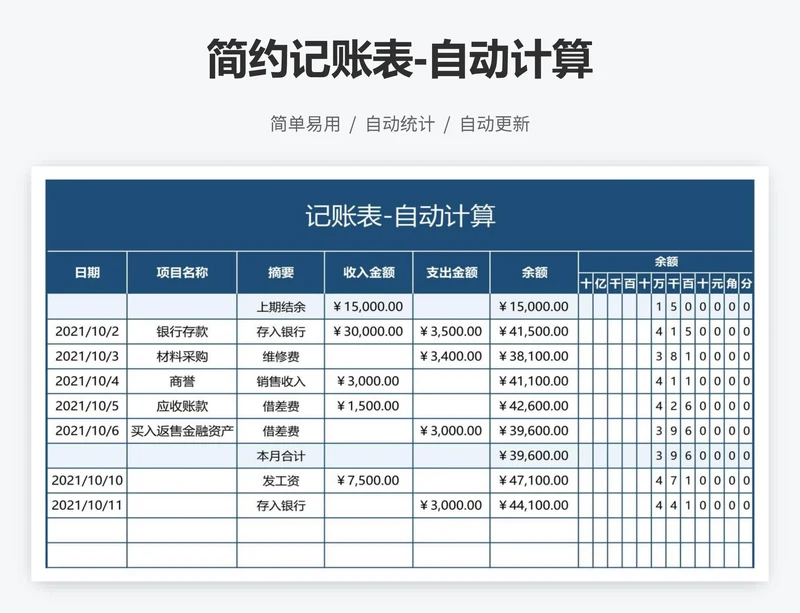The image size is (800, 613).
Task: Click the income cell ¥7,500.00
Action: (x=369, y=480)
